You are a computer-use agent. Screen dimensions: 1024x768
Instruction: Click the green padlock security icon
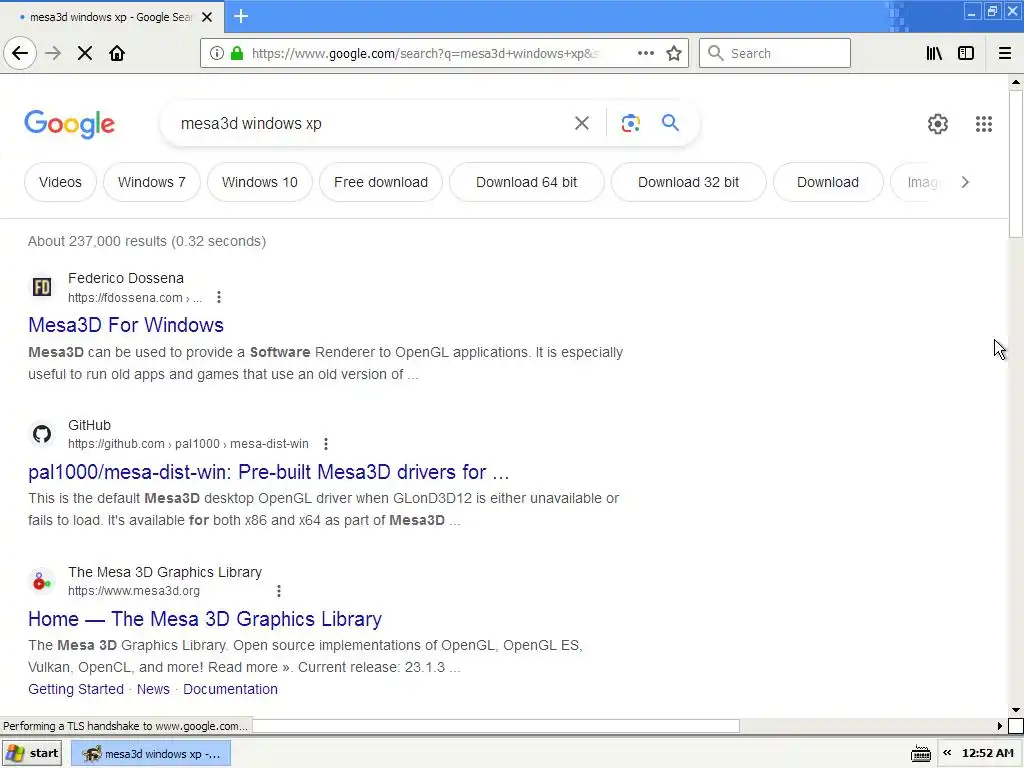(237, 53)
